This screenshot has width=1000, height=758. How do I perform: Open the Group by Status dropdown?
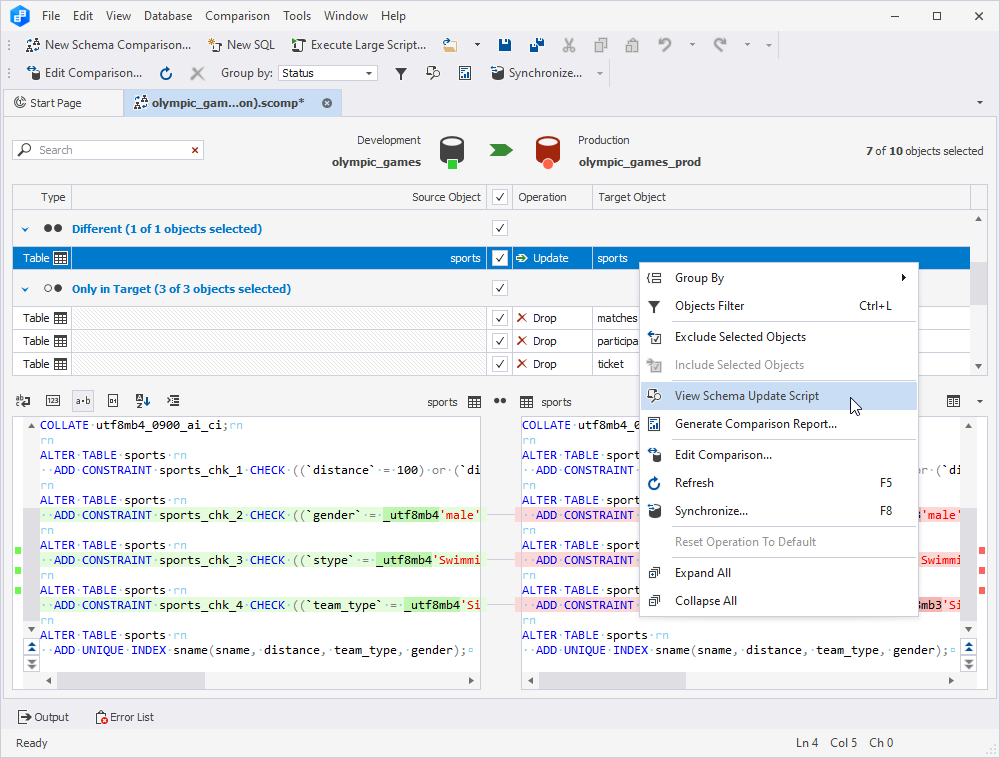[328, 73]
